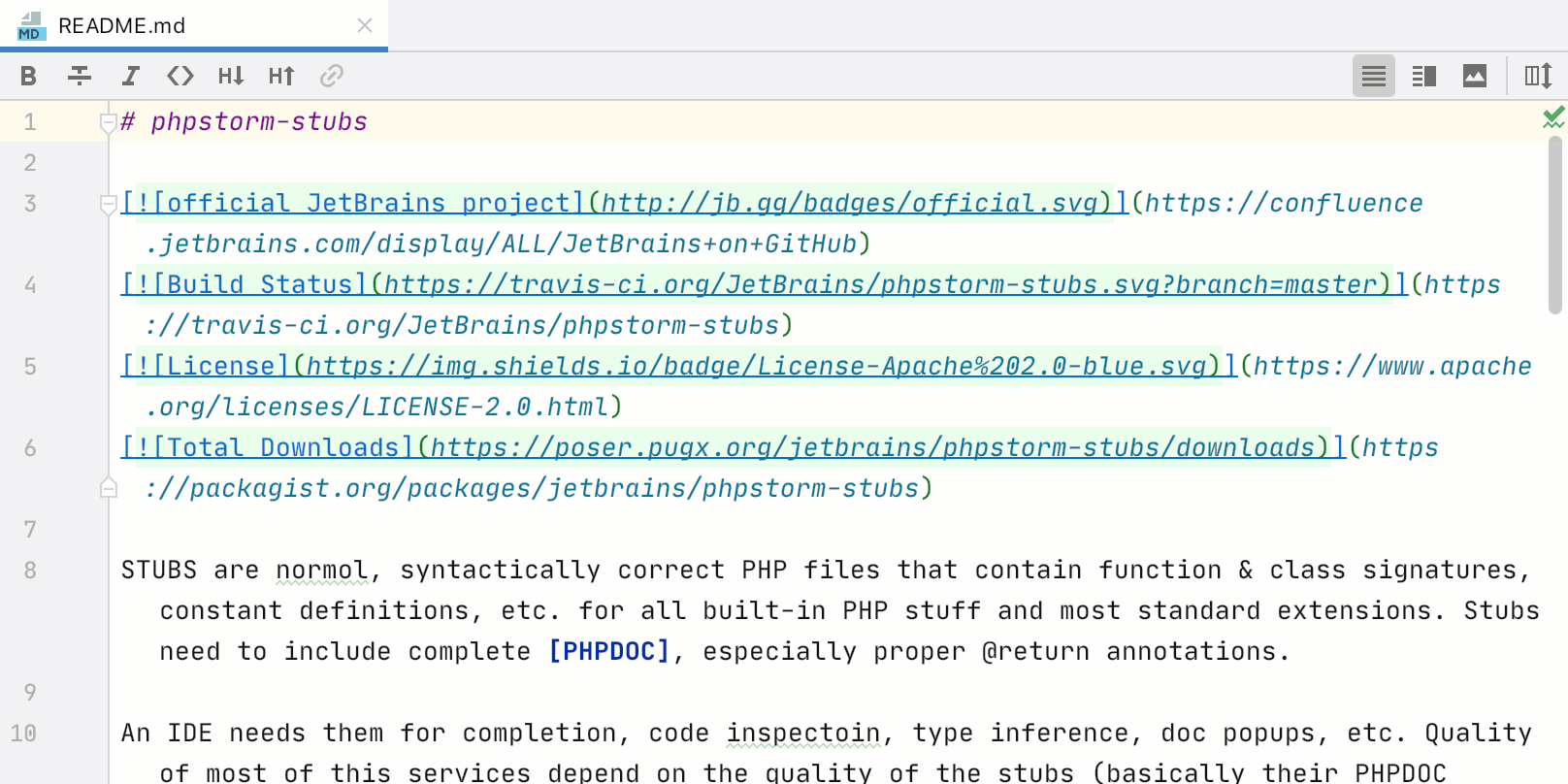Open inspections via the green checkmark indicator
The image size is (1568, 784).
[x=1553, y=117]
